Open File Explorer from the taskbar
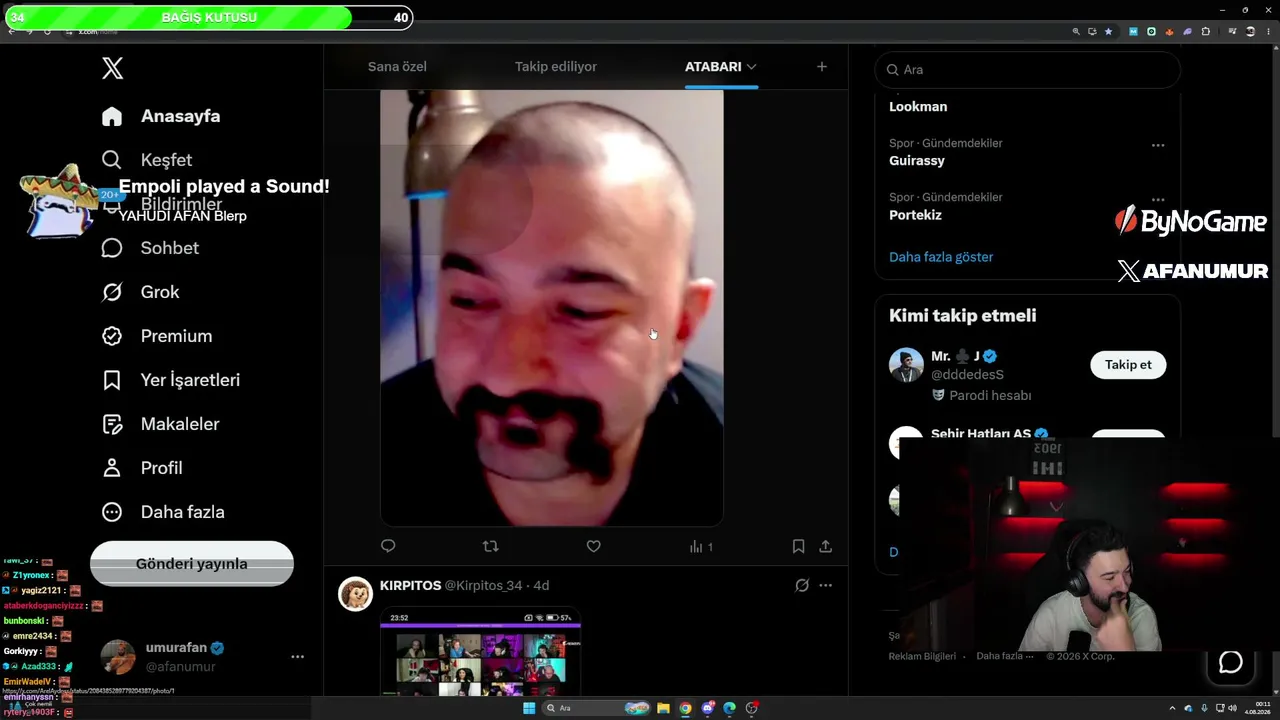 pos(663,708)
